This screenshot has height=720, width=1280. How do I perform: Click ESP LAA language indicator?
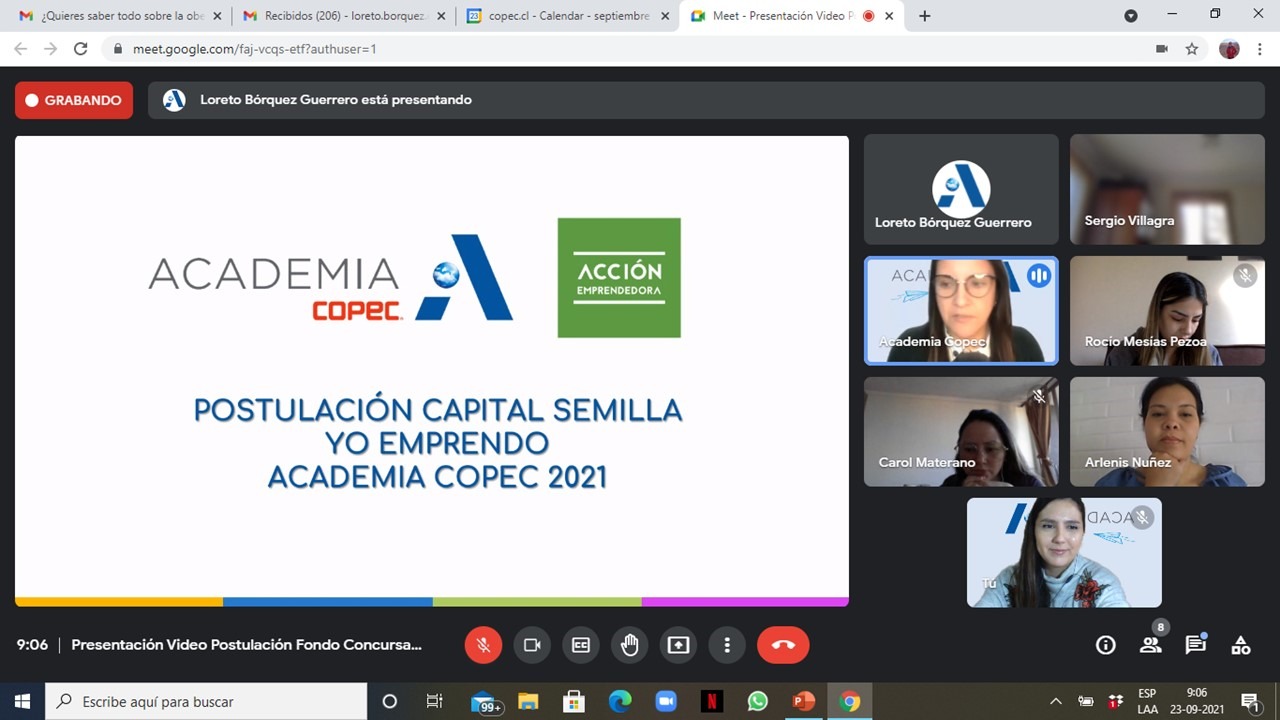pos(1147,701)
